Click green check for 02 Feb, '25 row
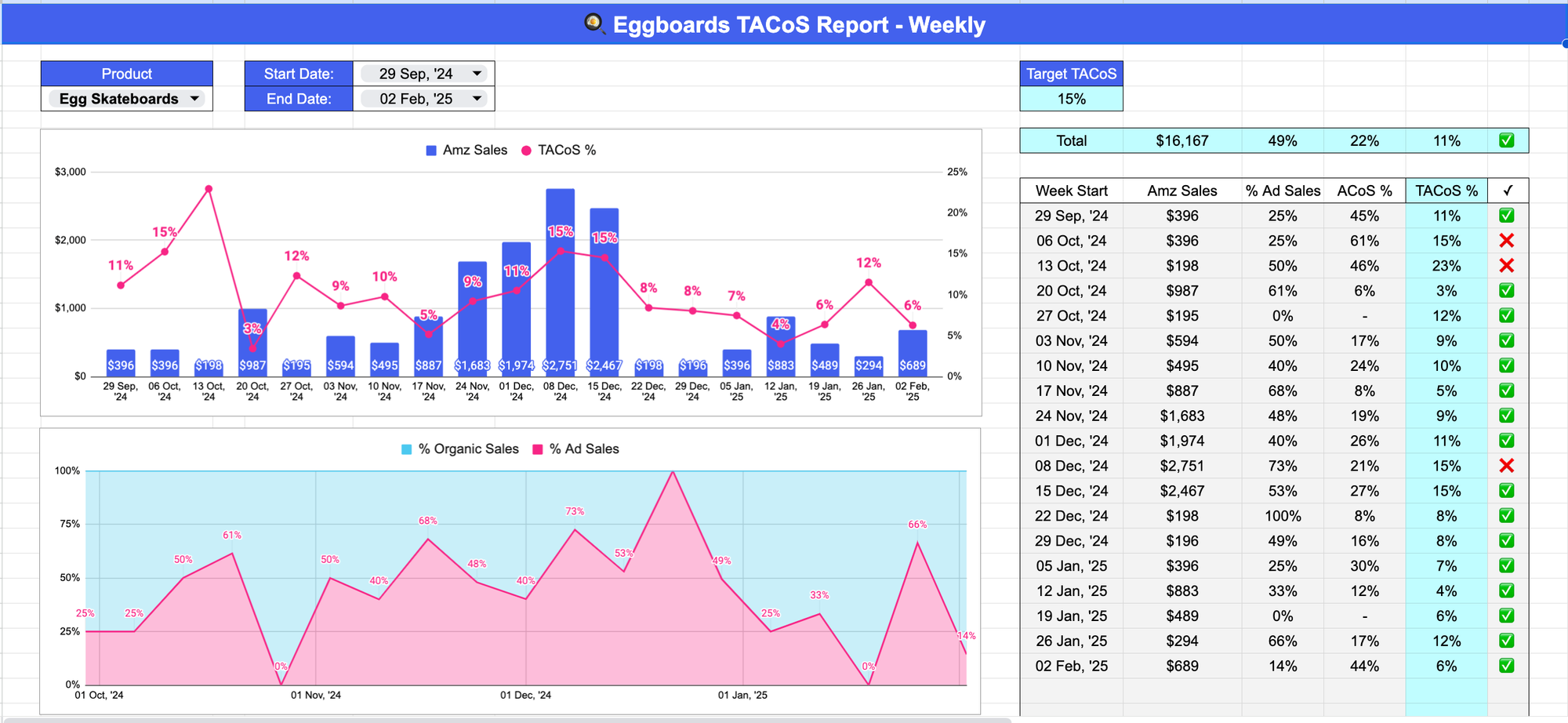 pyautogui.click(x=1506, y=666)
